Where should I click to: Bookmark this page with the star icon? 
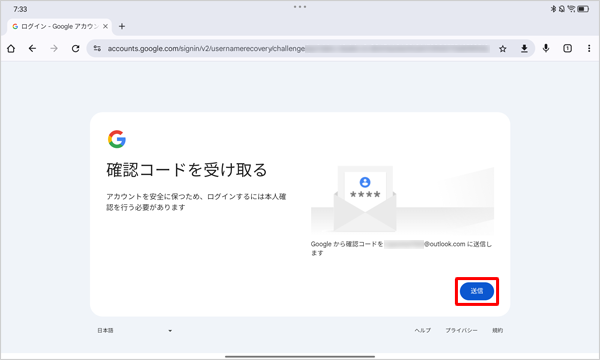point(503,49)
